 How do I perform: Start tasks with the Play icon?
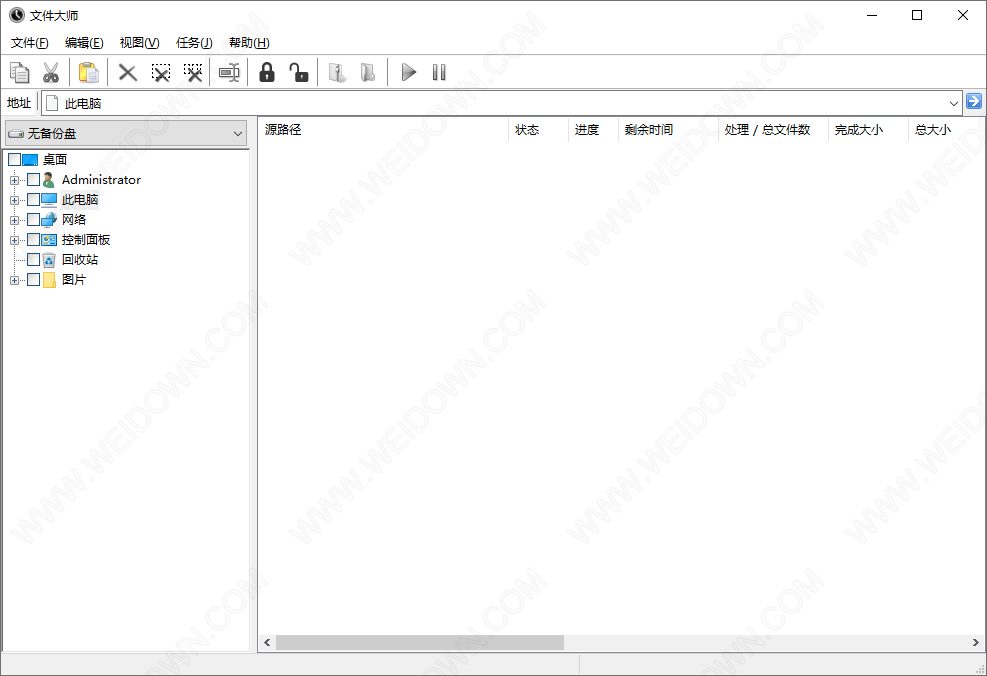[408, 72]
